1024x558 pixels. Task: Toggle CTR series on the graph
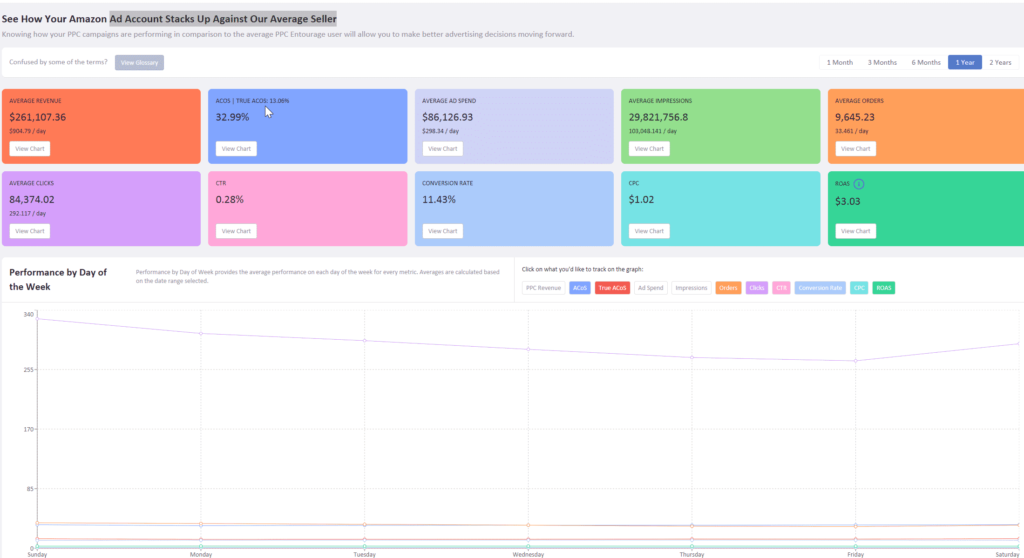[781, 288]
